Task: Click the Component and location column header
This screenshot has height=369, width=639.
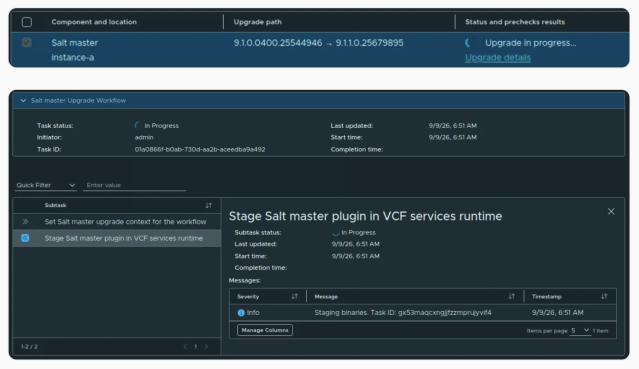Action: point(94,22)
